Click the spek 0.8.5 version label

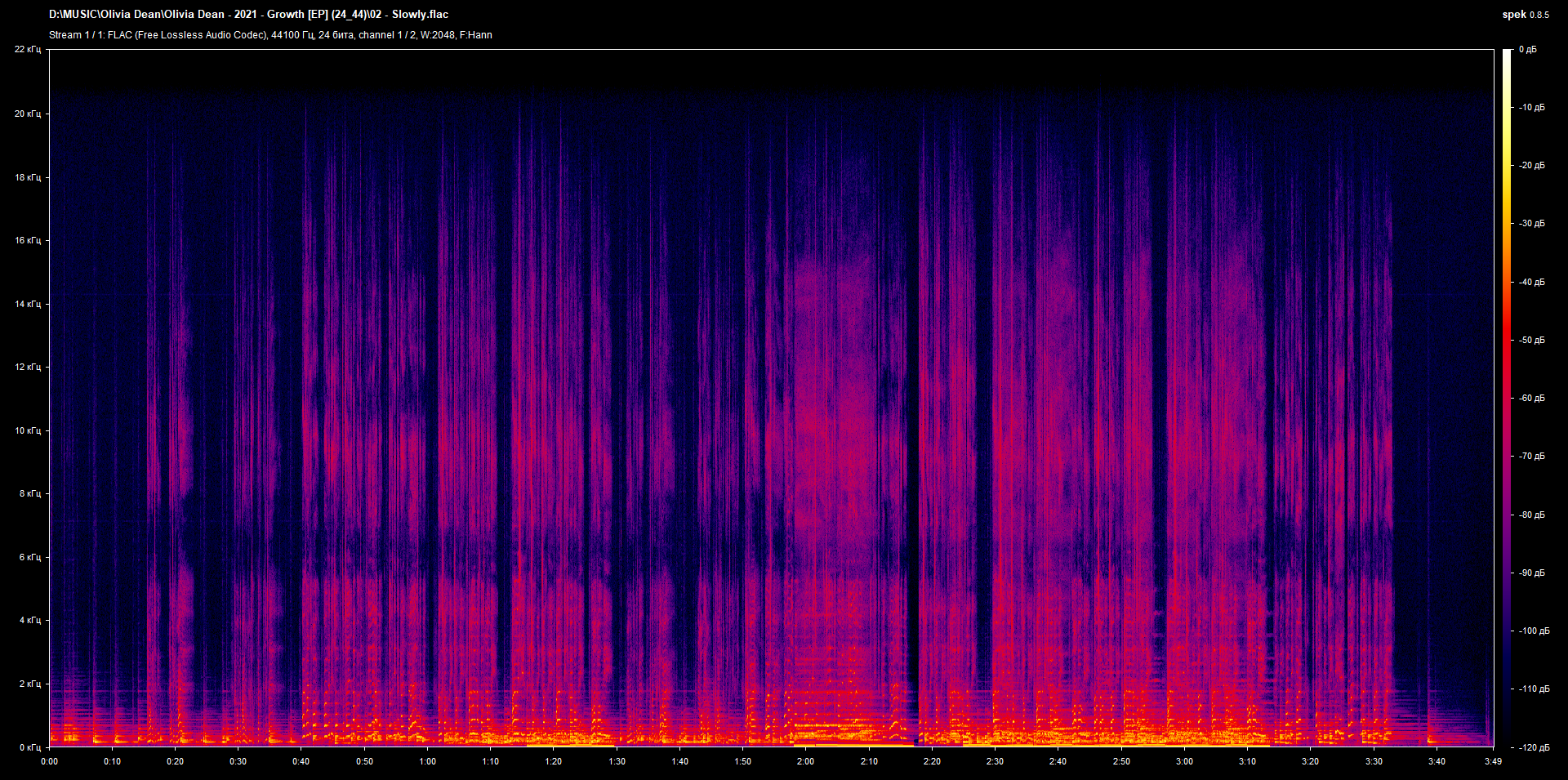click(1526, 15)
